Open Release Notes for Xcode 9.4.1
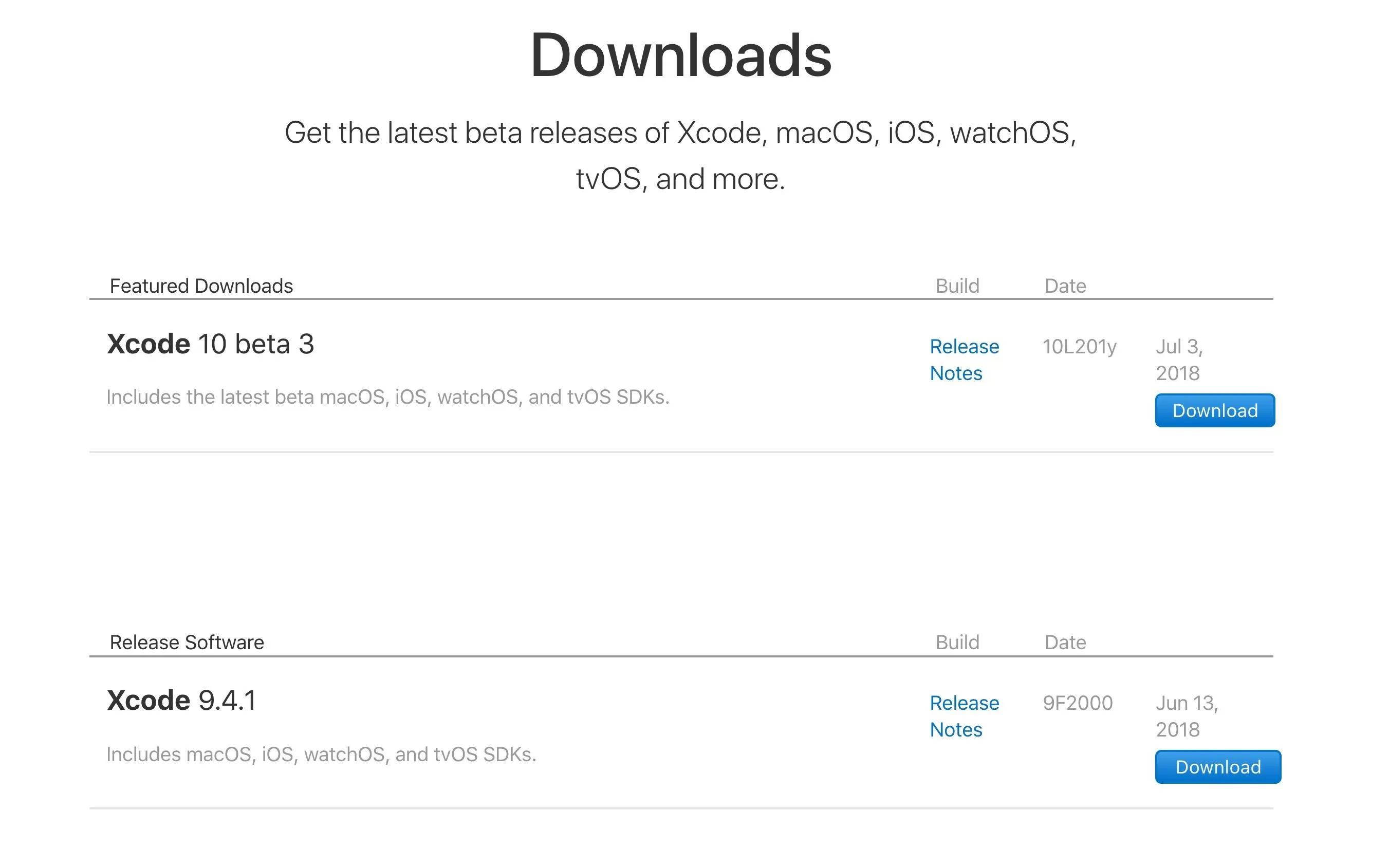This screenshot has height=868, width=1389. pos(964,716)
